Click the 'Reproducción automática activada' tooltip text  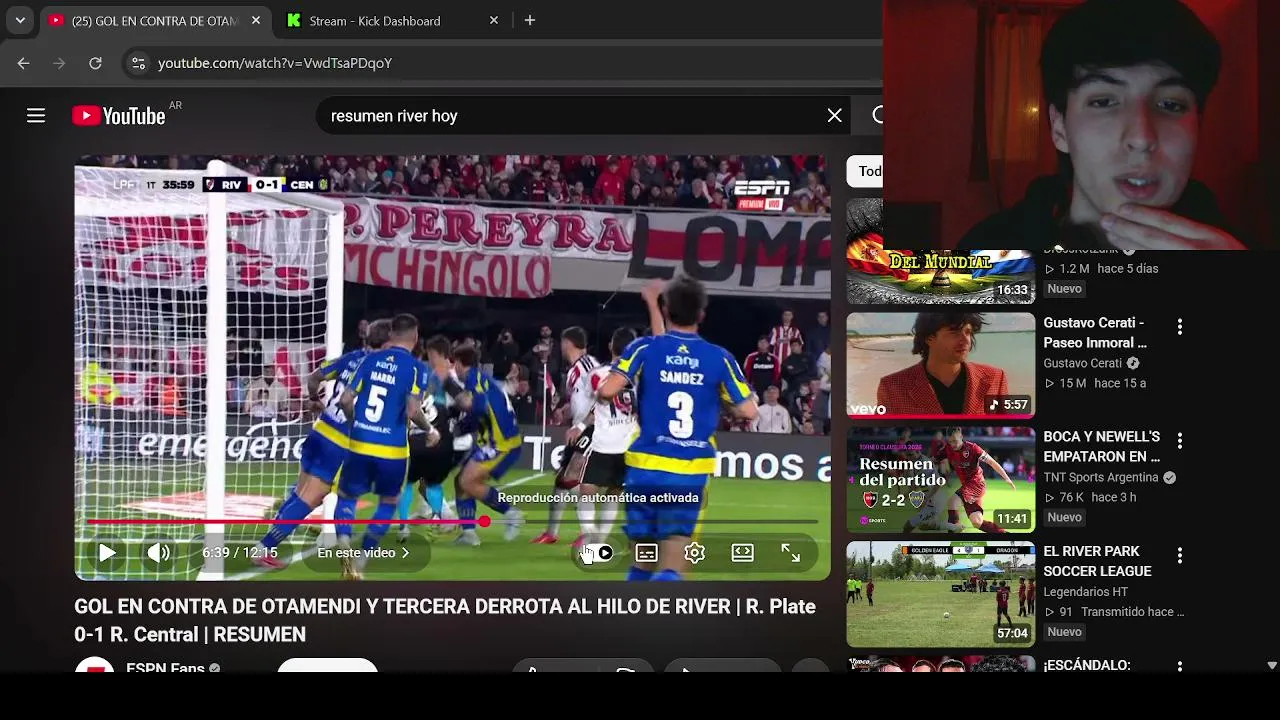click(x=598, y=498)
